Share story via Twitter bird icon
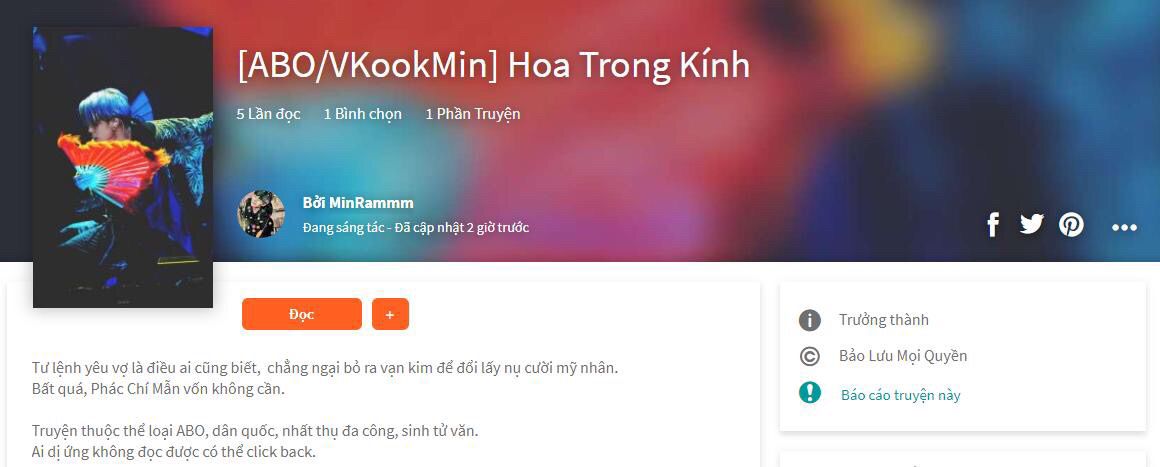Viewport: 1160px width, 467px height. (1031, 224)
